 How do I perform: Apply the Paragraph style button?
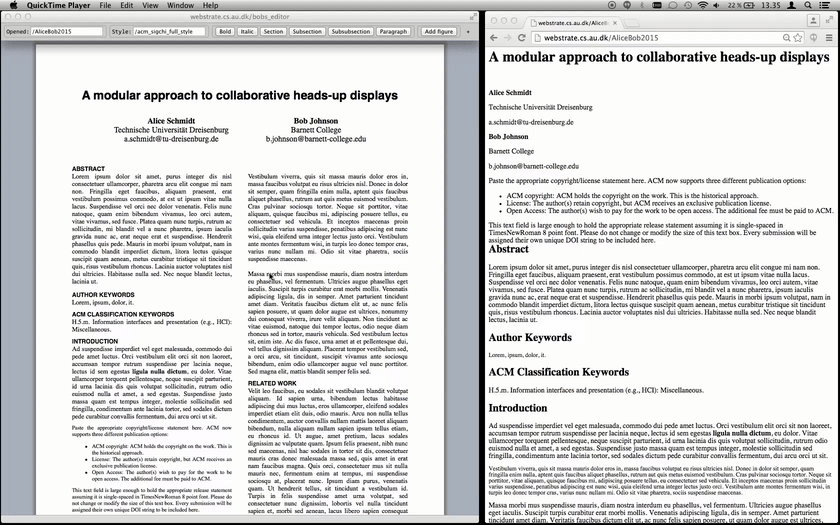[x=393, y=32]
